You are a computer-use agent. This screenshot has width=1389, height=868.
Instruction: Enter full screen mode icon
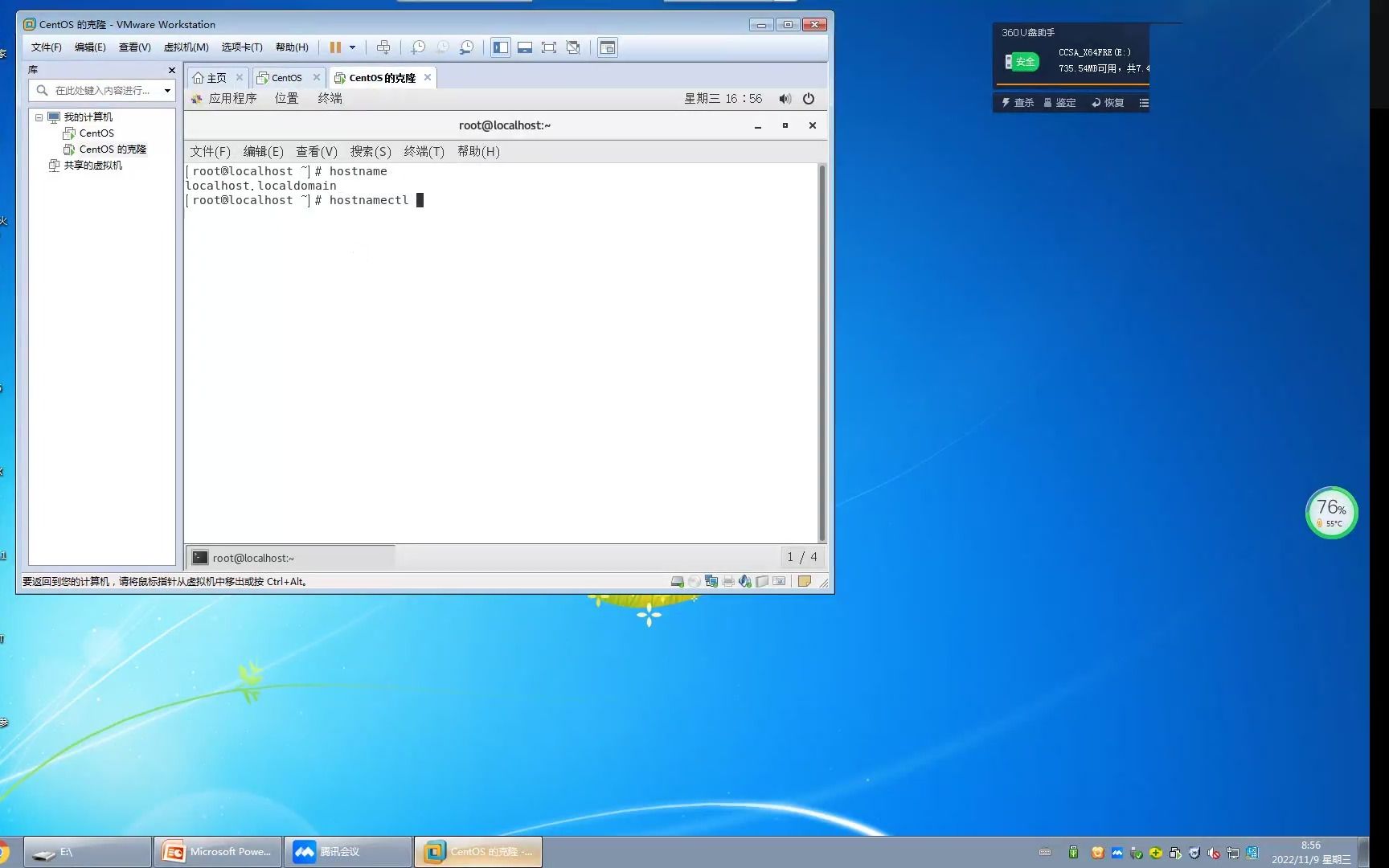(x=549, y=47)
